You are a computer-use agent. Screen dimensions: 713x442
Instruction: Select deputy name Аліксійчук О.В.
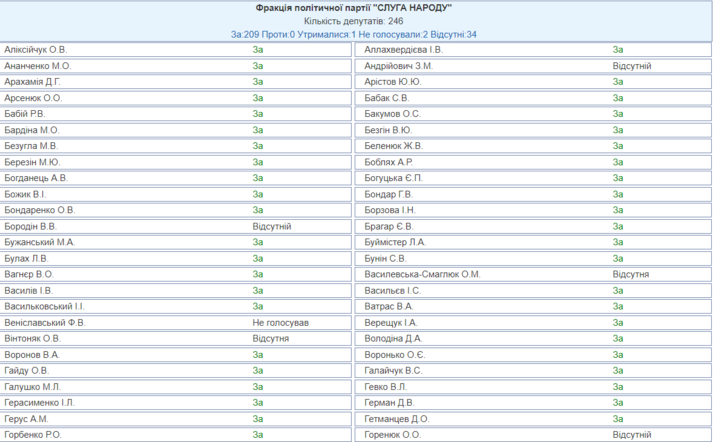click(36, 49)
